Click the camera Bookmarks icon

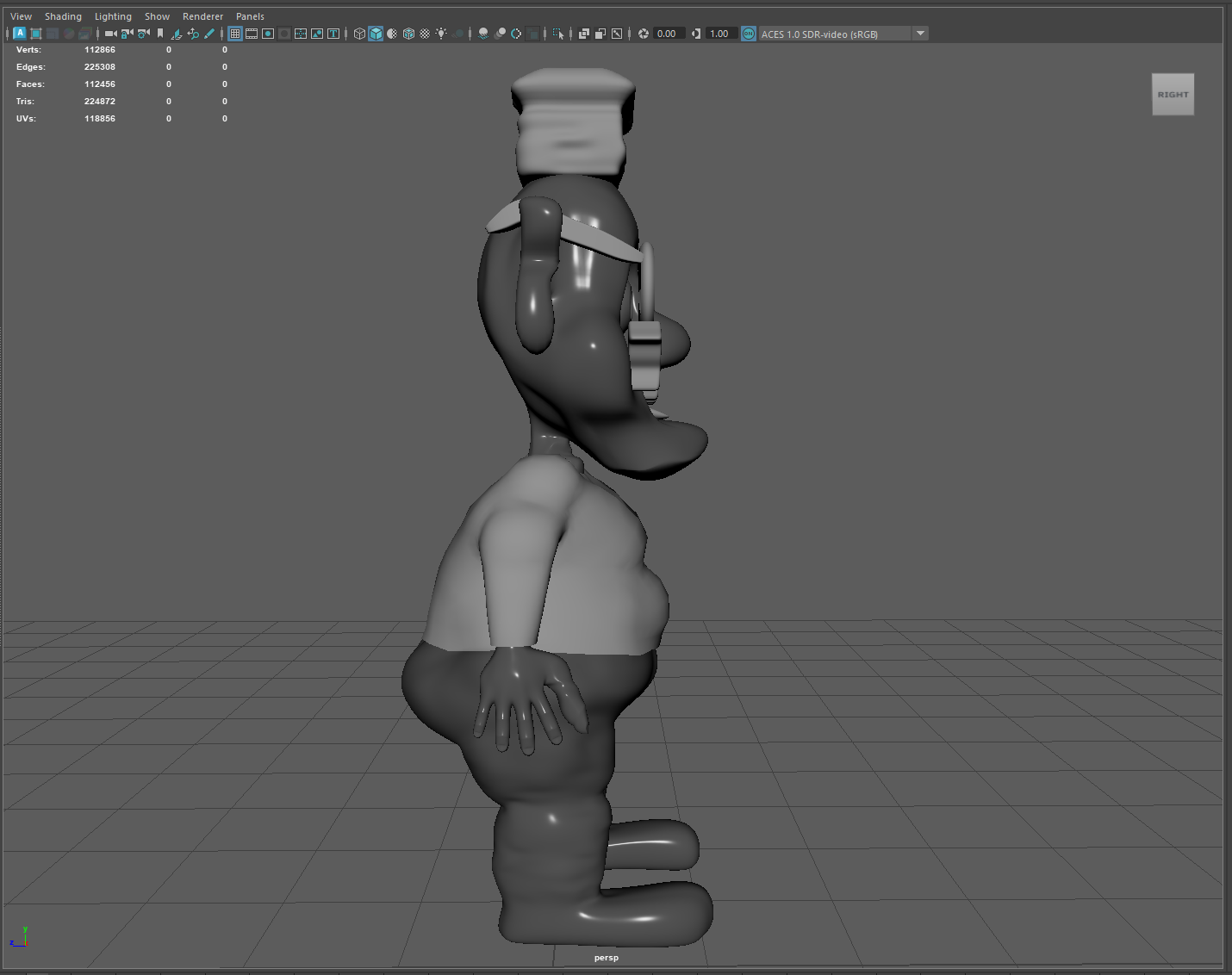(160, 34)
